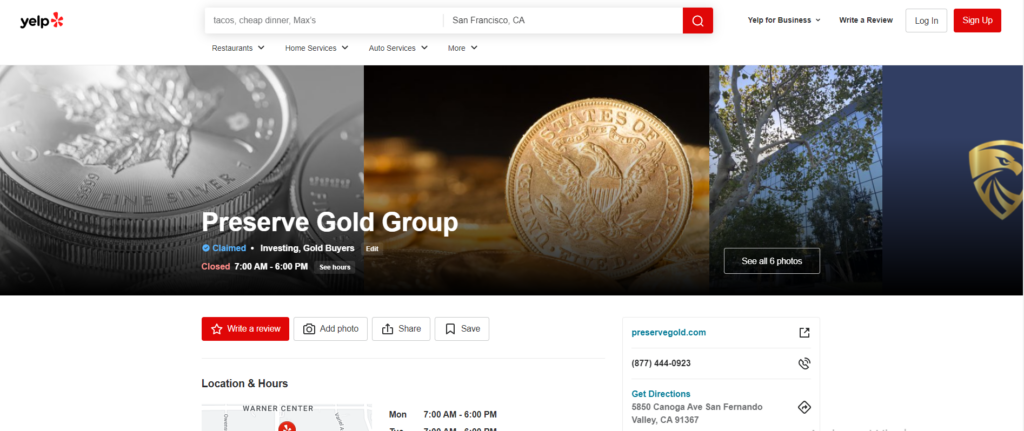1024x431 pixels.
Task: Click the red Closed status text
Action: tap(216, 266)
